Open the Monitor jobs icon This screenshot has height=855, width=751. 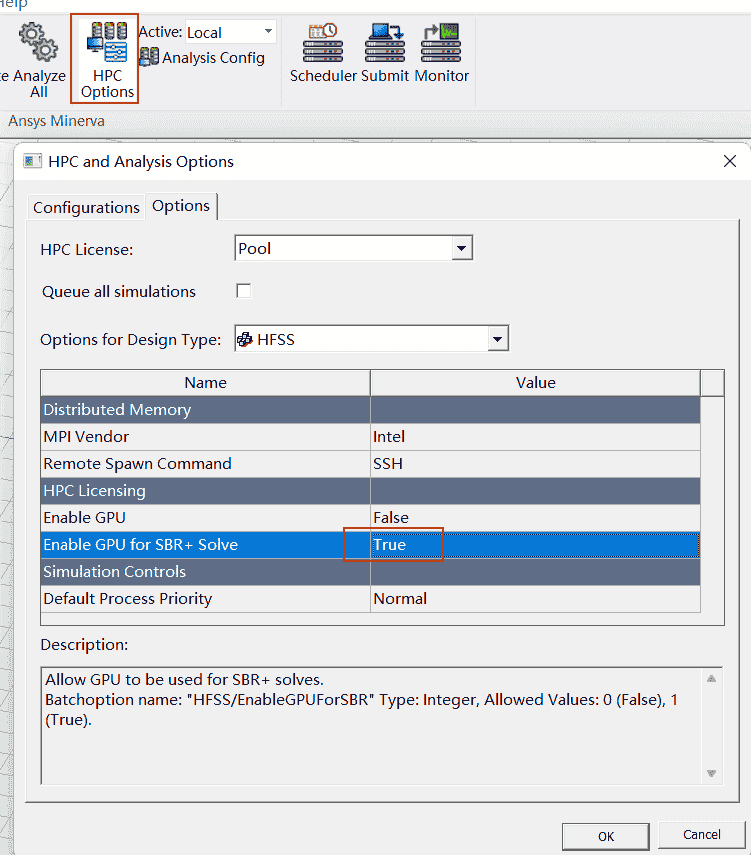(441, 43)
